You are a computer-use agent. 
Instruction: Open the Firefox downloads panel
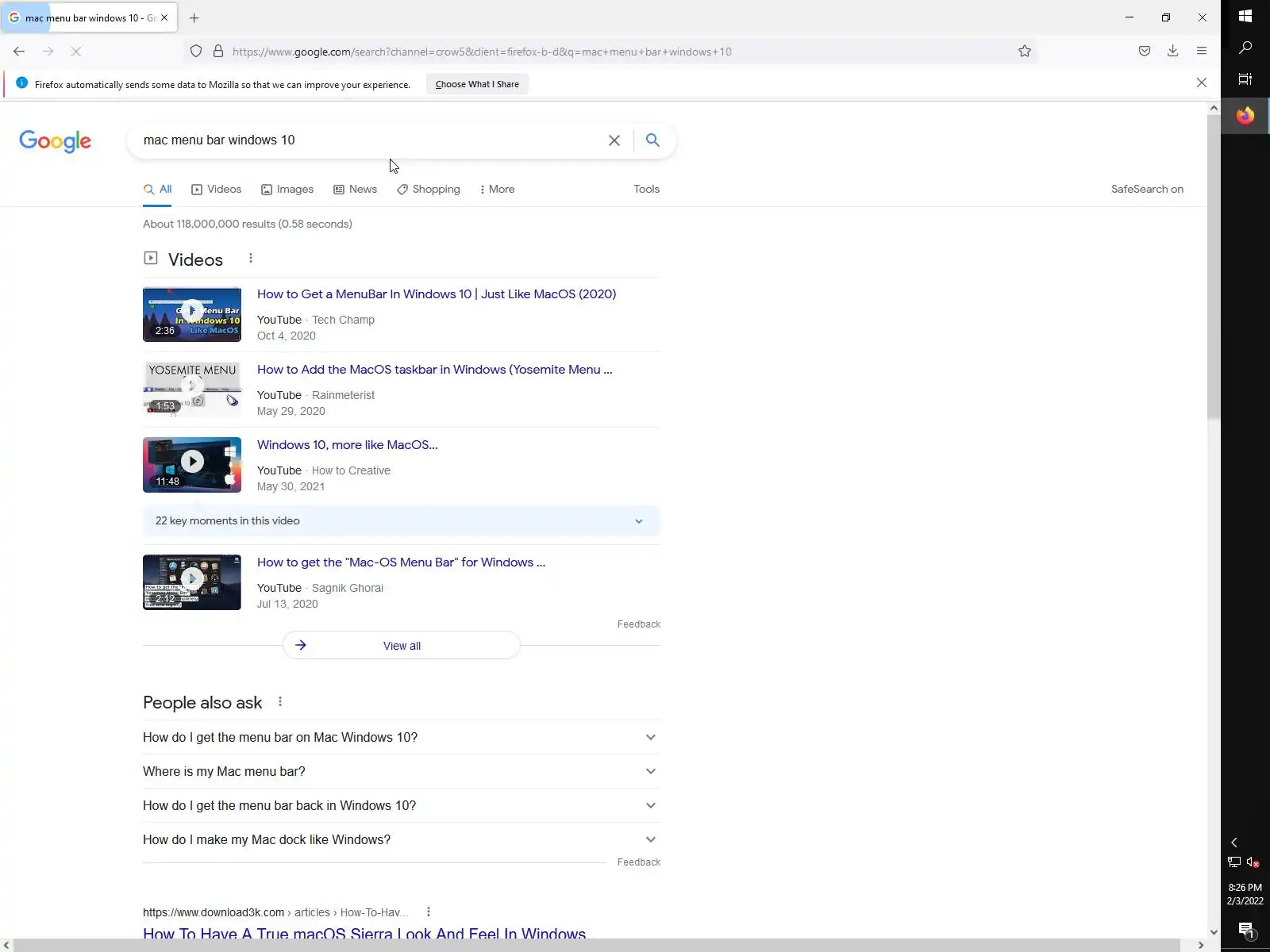1172,52
